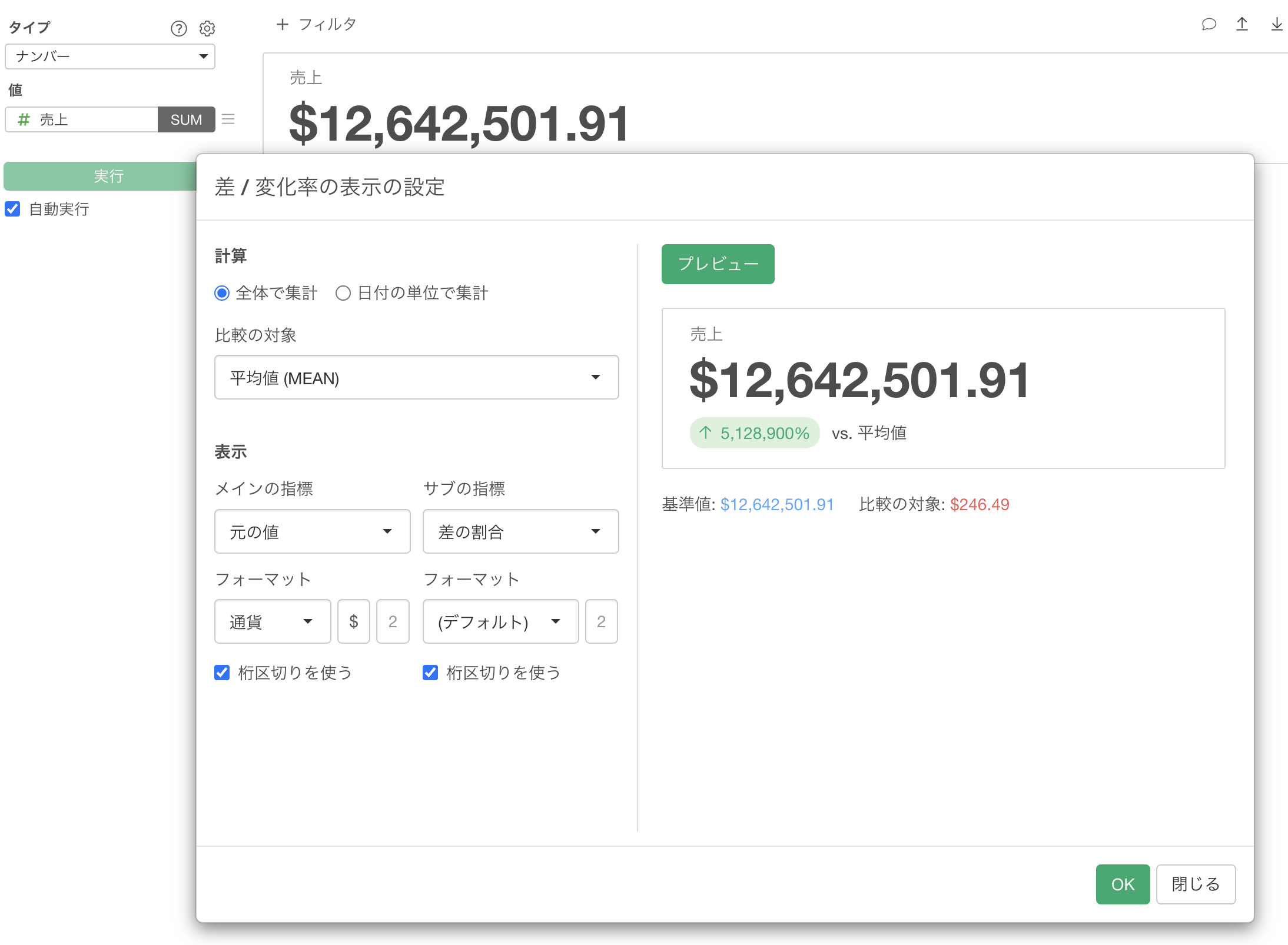
Task: Open タイプ ナンバー dropdown
Action: point(110,56)
